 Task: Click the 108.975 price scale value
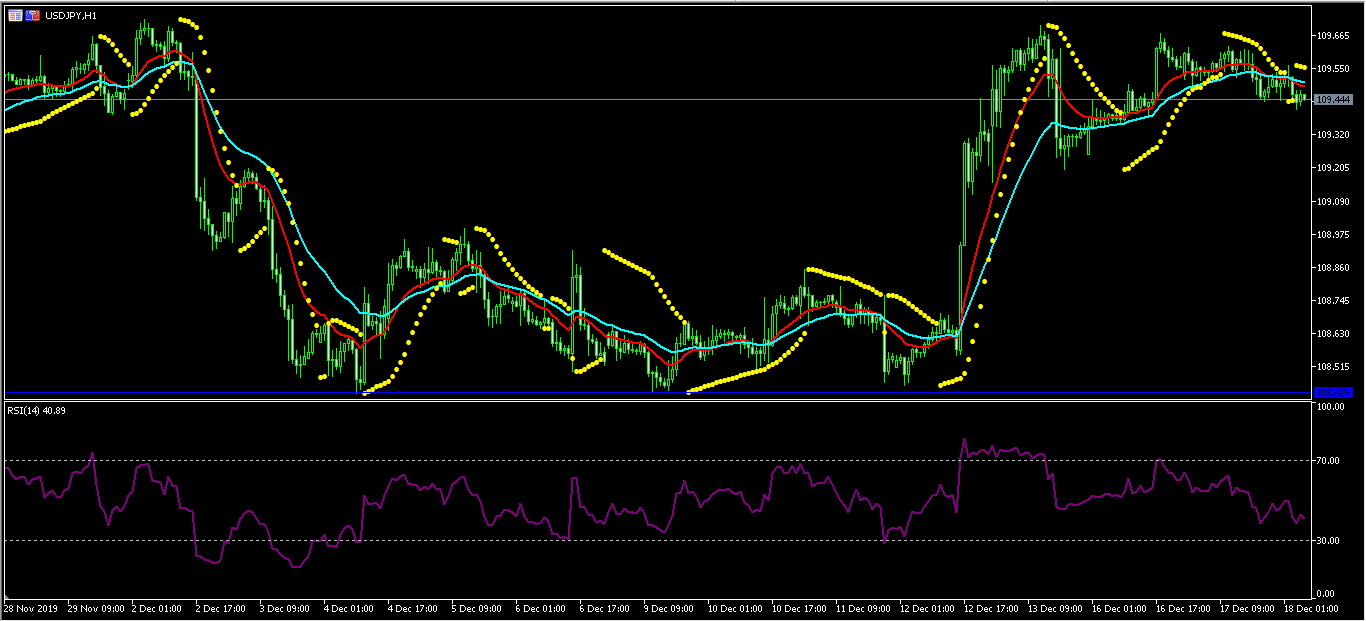[1334, 235]
